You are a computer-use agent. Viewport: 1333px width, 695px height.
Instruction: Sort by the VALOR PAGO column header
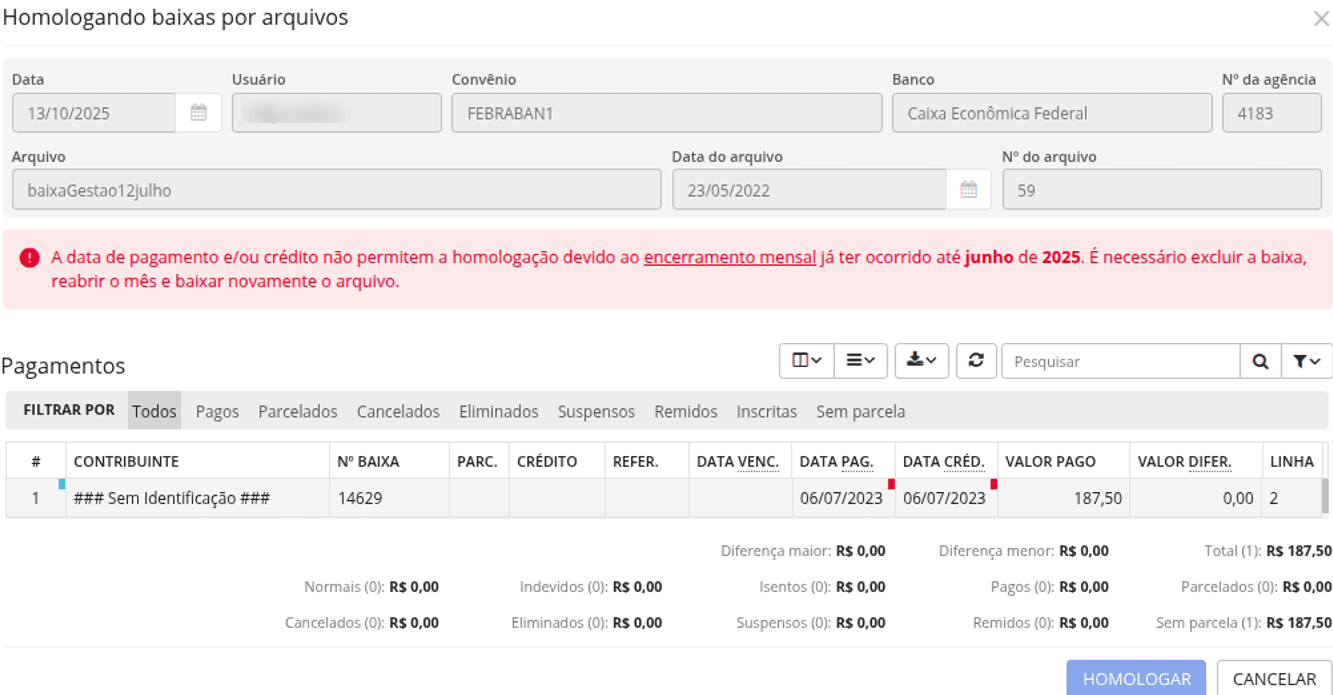1050,461
